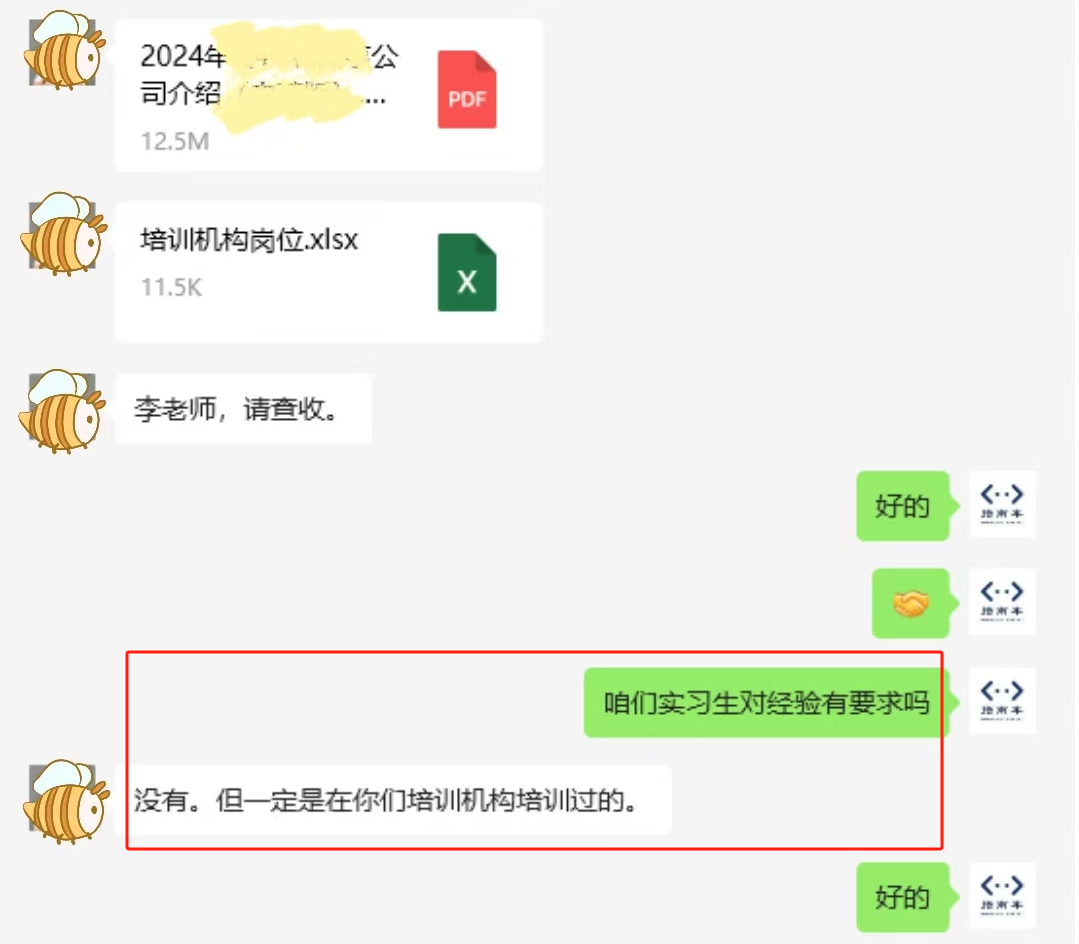The width and height of the screenshot is (1079, 944).
Task: Click the bee avatar beside the xlsx file
Action: pos(65,233)
